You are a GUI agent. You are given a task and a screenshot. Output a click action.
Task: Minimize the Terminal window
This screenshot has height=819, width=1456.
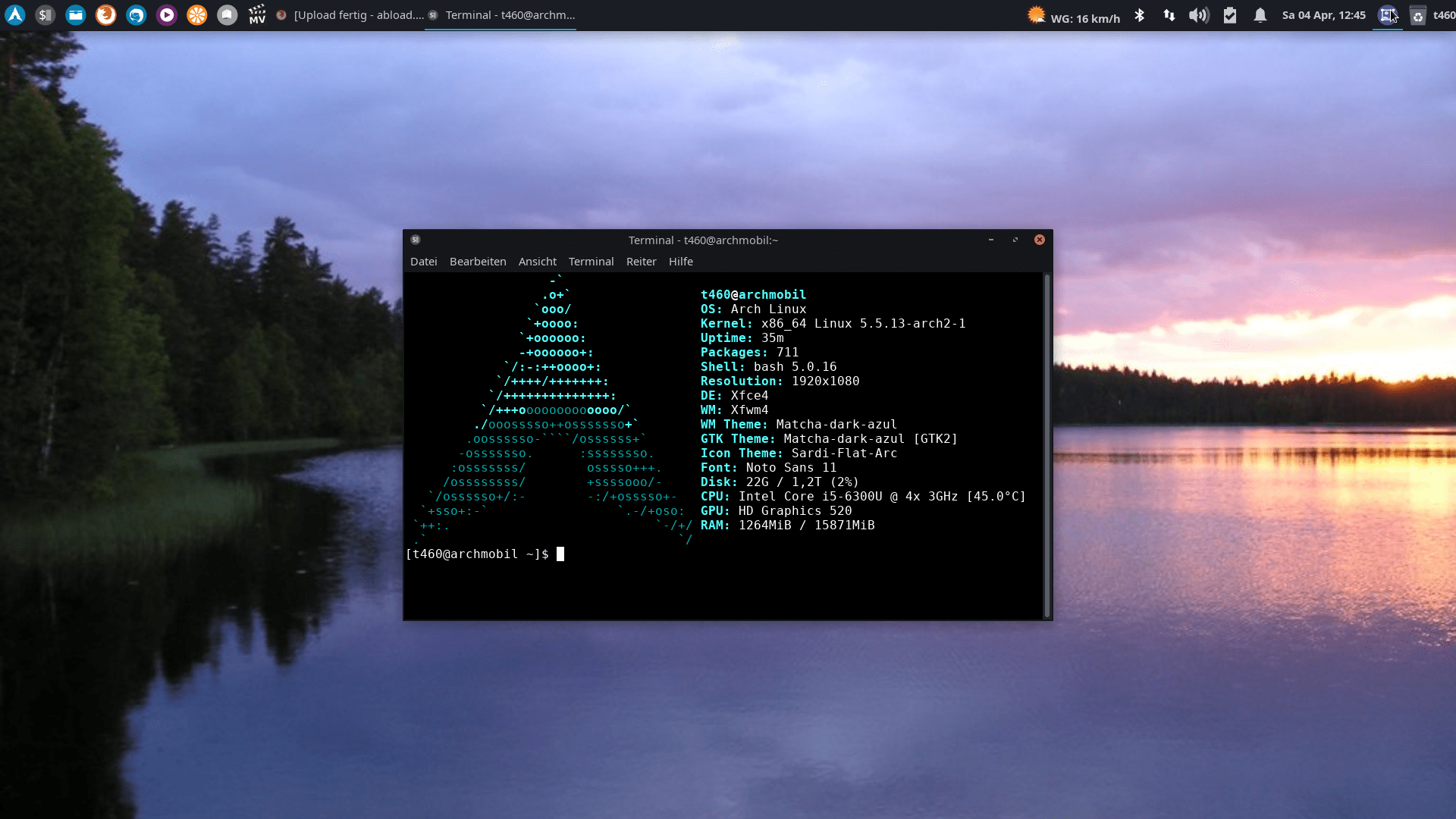[x=991, y=240]
